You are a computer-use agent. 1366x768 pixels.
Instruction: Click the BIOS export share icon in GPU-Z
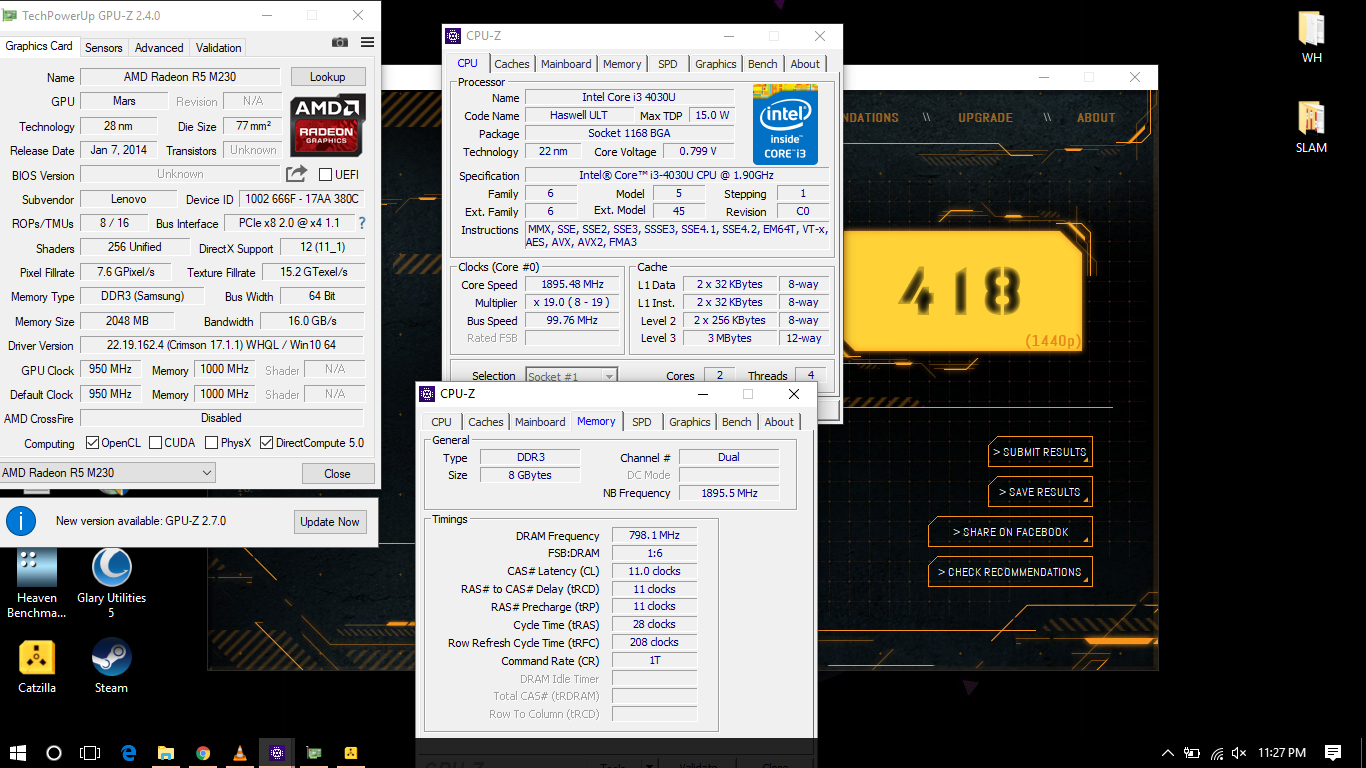[x=297, y=174]
